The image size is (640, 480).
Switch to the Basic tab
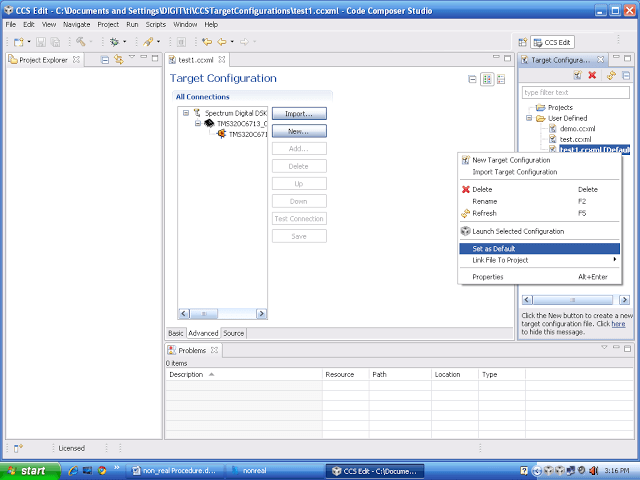(x=176, y=333)
